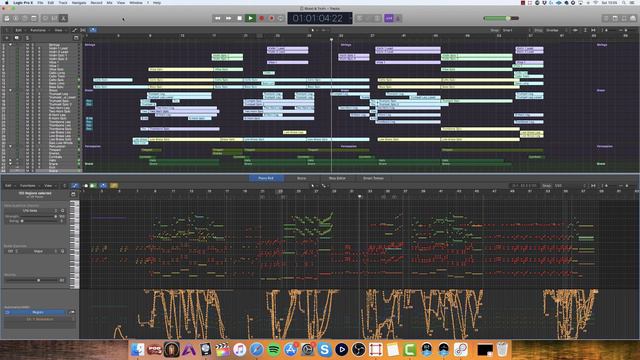Click the add new track plus button
Viewport: 640px width, 360px height.
[x=7, y=38]
